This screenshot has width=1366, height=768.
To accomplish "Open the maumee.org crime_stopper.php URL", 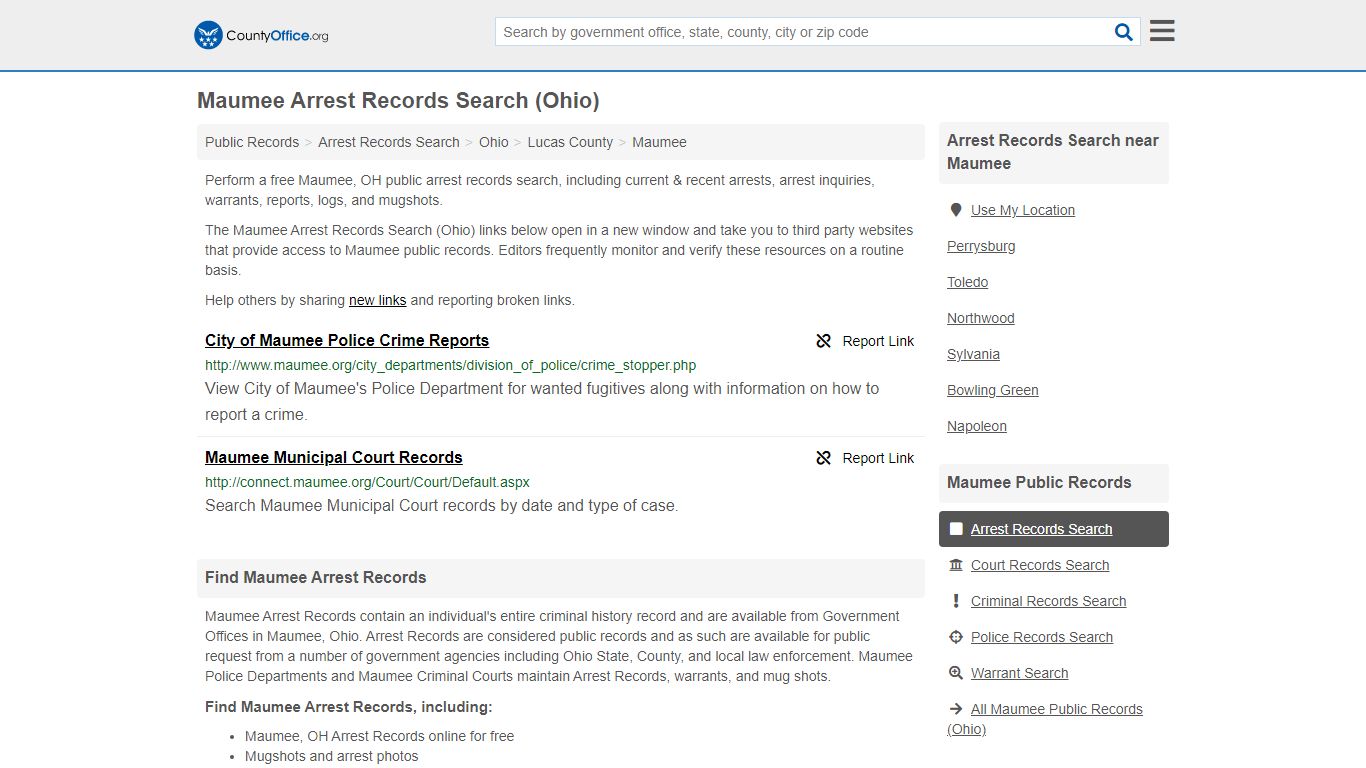I will 451,365.
